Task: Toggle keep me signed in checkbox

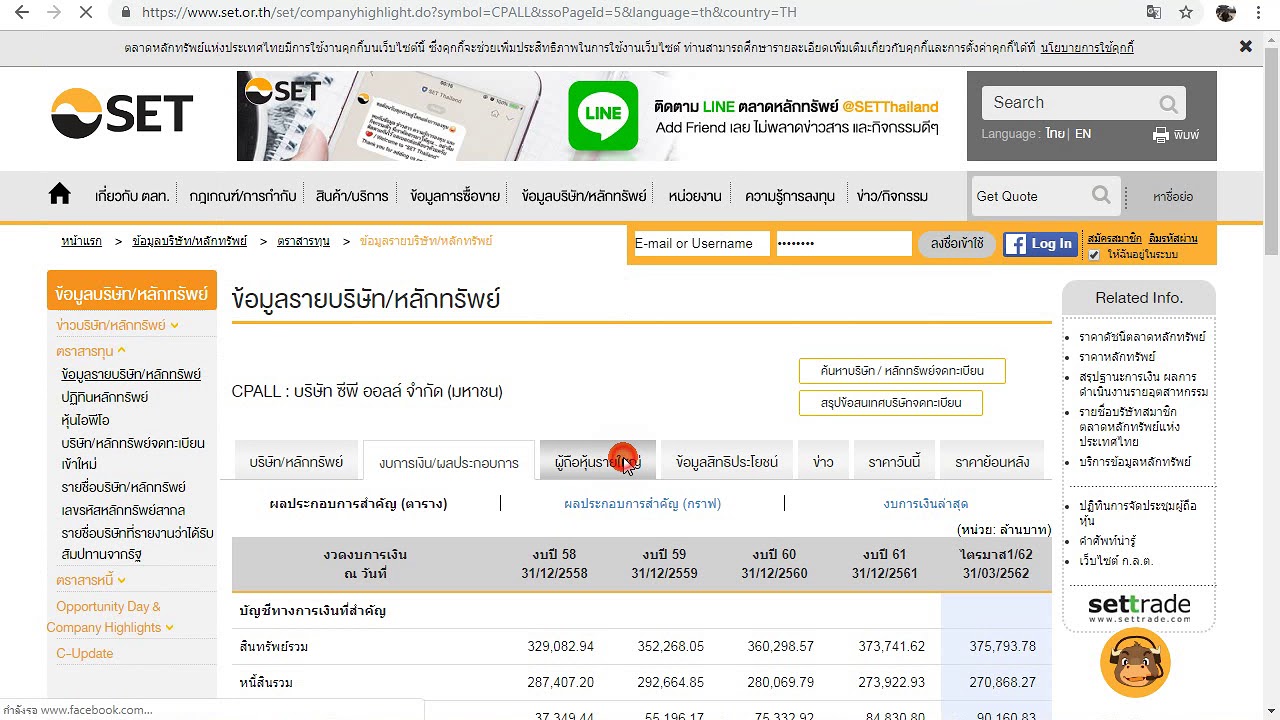Action: click(x=1094, y=255)
